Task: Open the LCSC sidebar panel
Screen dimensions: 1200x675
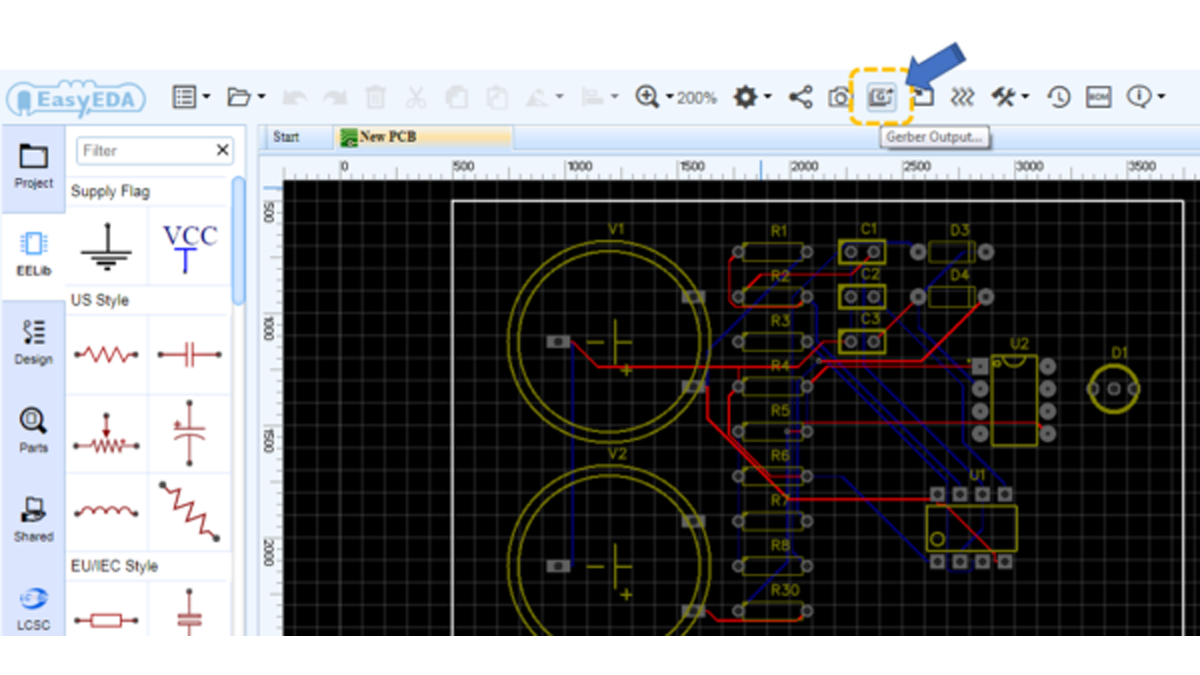Action: (34, 609)
